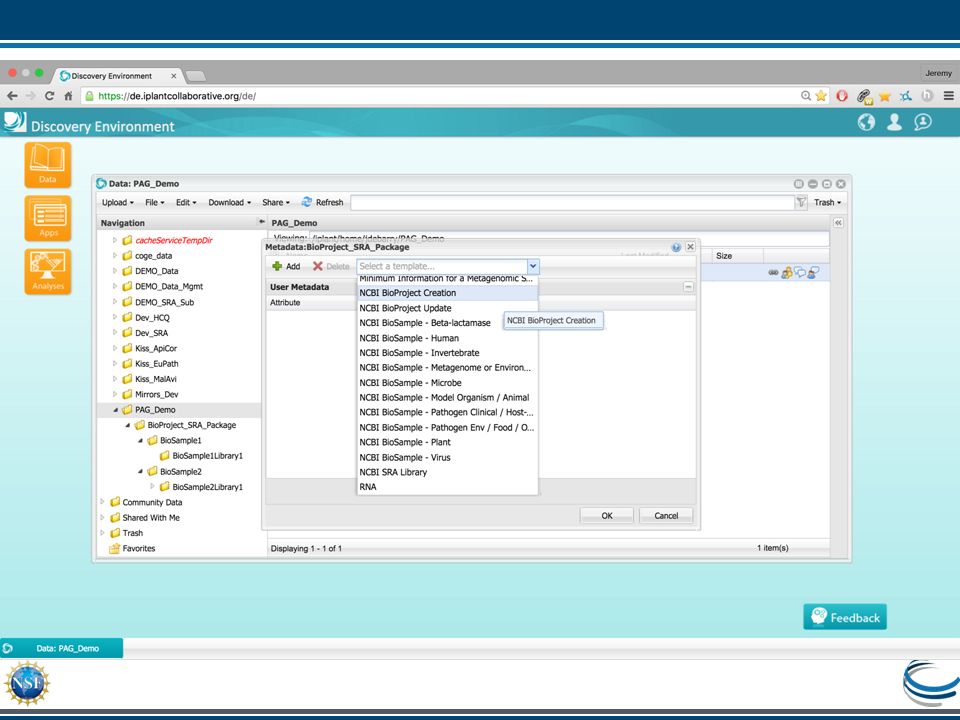Click the Size column header

click(737, 256)
